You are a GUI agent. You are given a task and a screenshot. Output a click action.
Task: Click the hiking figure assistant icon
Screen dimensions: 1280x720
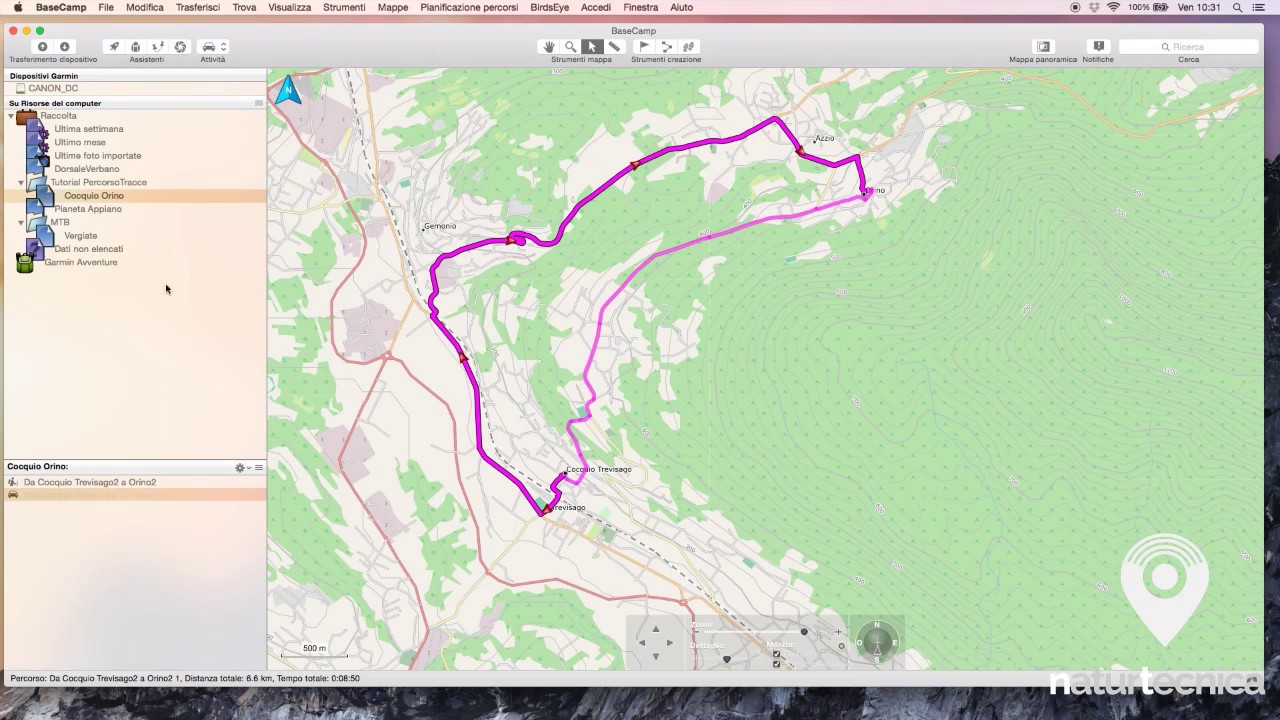point(158,46)
